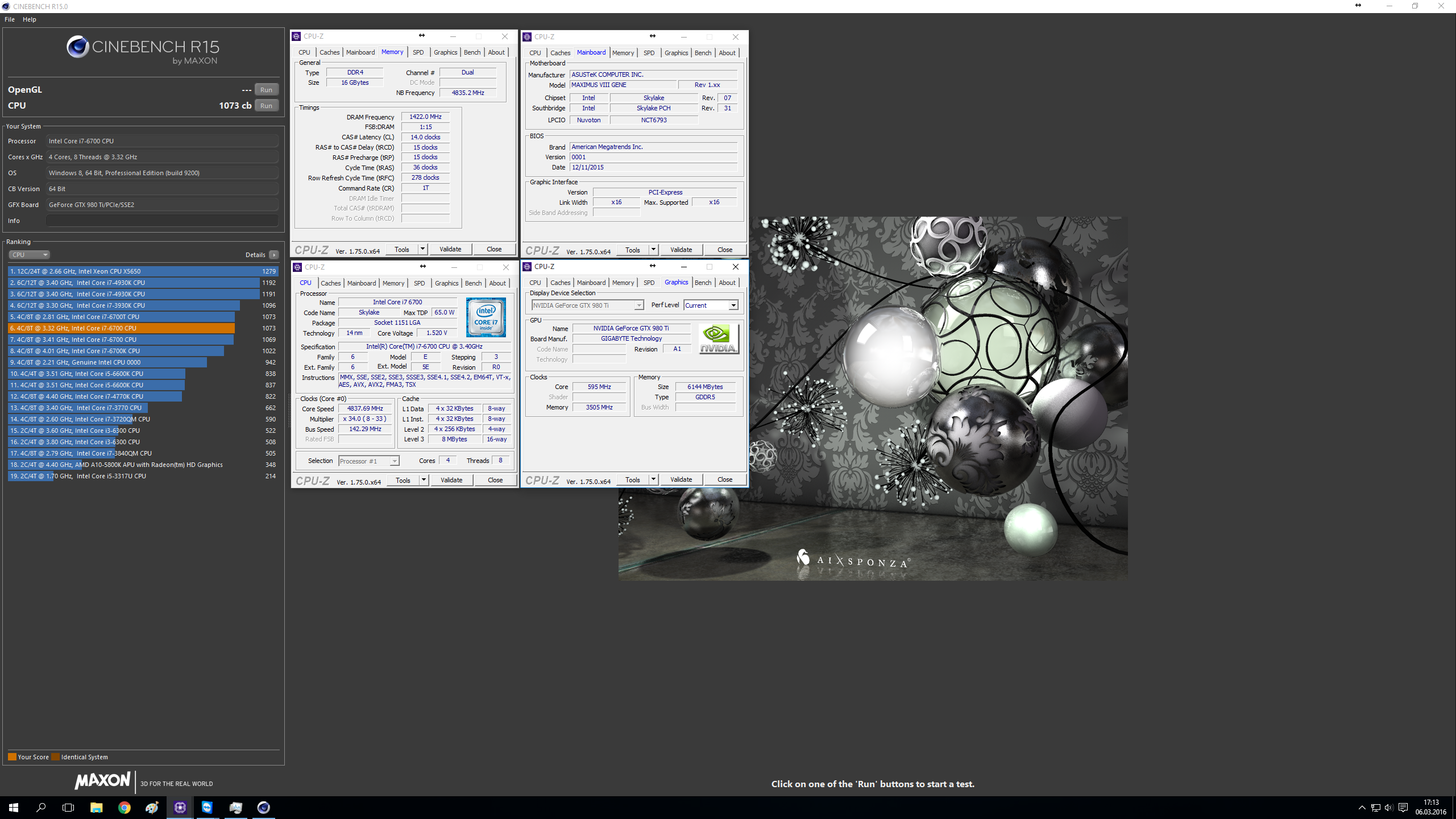Viewport: 1456px width, 819px height.
Task: Click the Cinebench R15 sphere logo
Action: click(x=77, y=47)
